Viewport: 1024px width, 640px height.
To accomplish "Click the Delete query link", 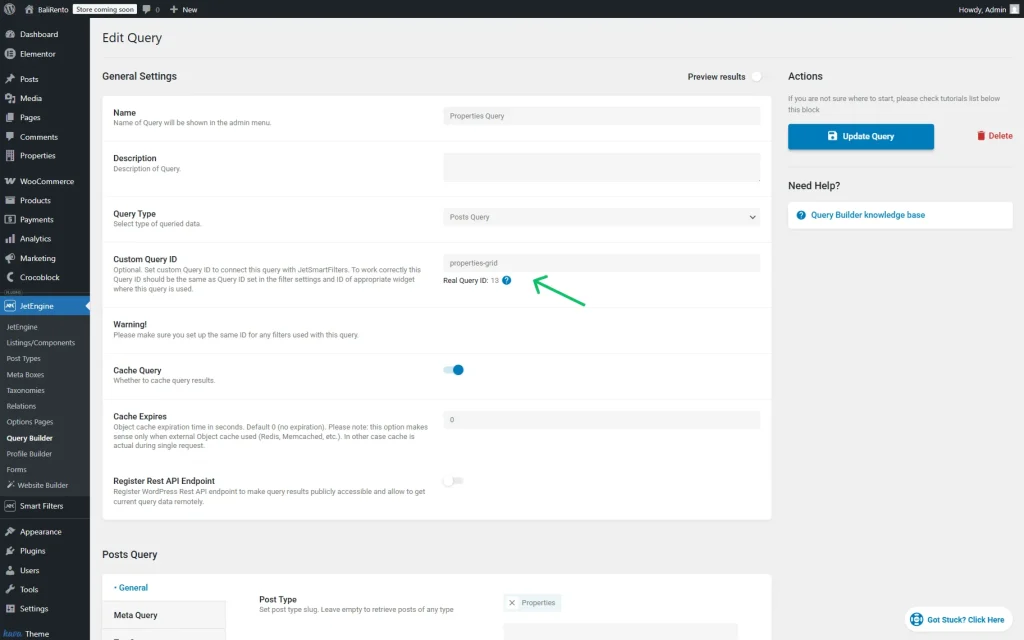I will [995, 136].
